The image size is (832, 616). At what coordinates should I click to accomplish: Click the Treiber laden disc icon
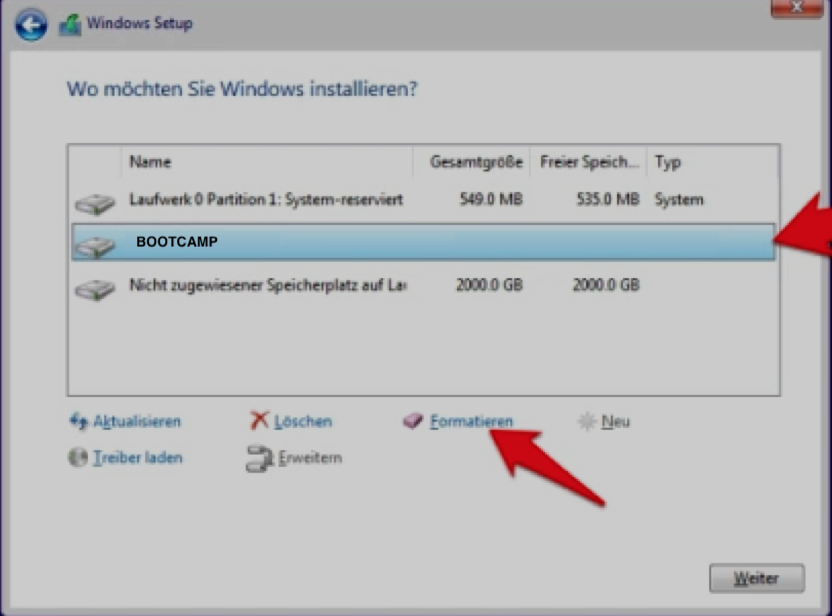point(78,457)
